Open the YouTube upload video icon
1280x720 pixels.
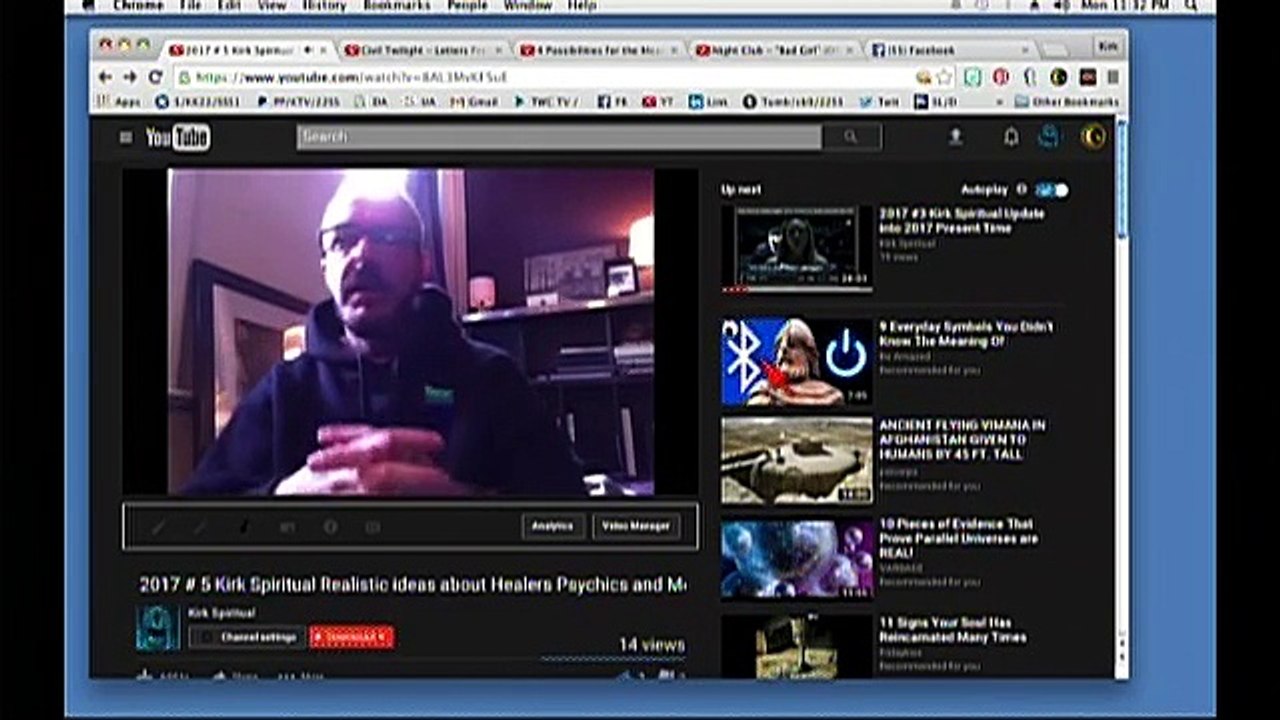click(955, 138)
